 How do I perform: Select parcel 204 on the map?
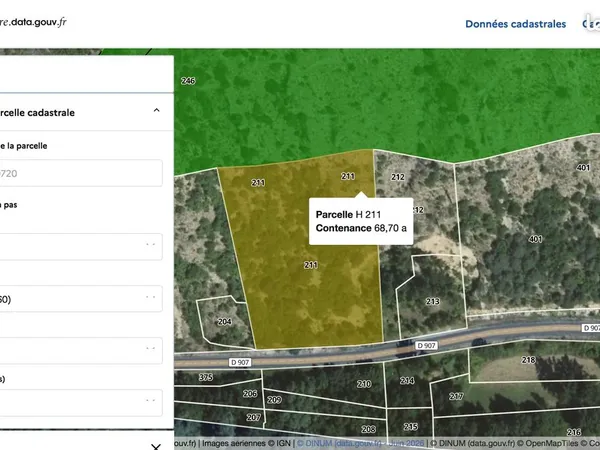pyautogui.click(x=225, y=322)
